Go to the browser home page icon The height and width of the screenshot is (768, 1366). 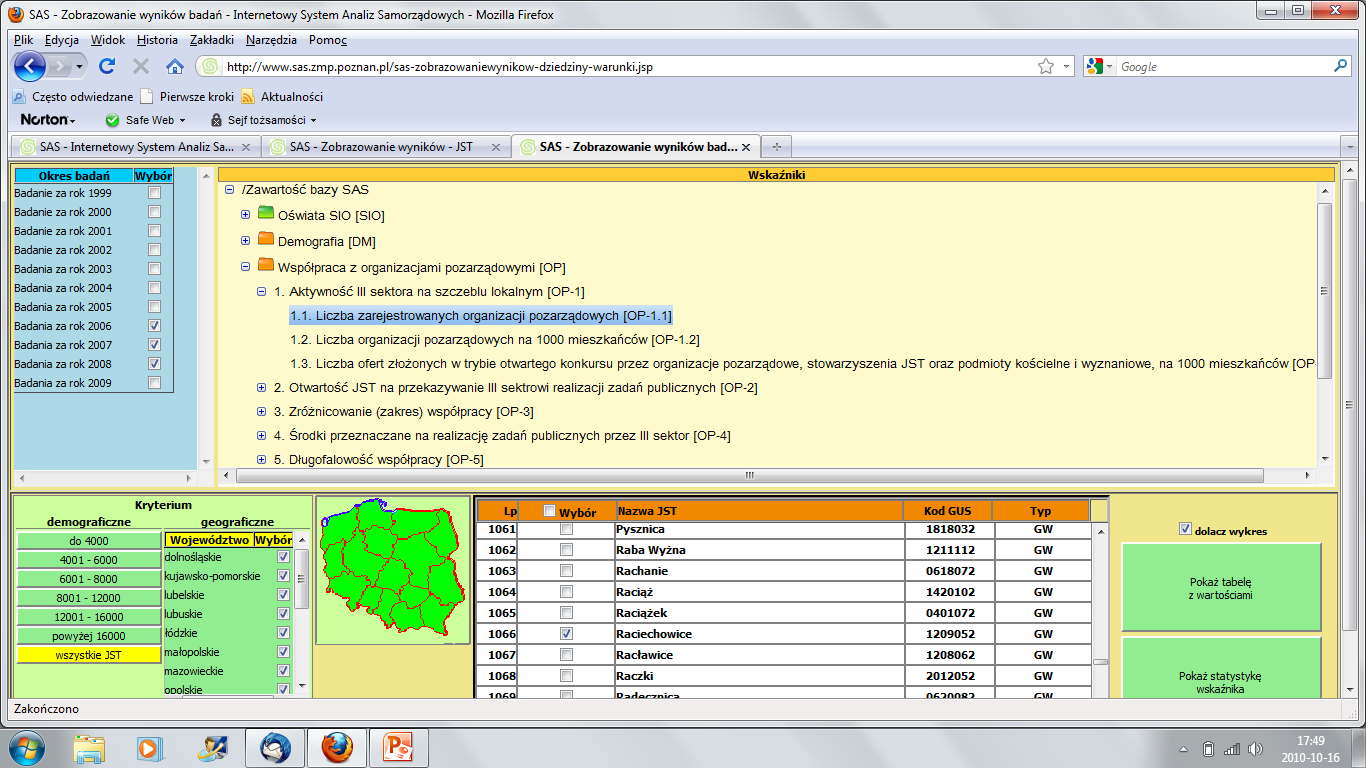tap(175, 66)
